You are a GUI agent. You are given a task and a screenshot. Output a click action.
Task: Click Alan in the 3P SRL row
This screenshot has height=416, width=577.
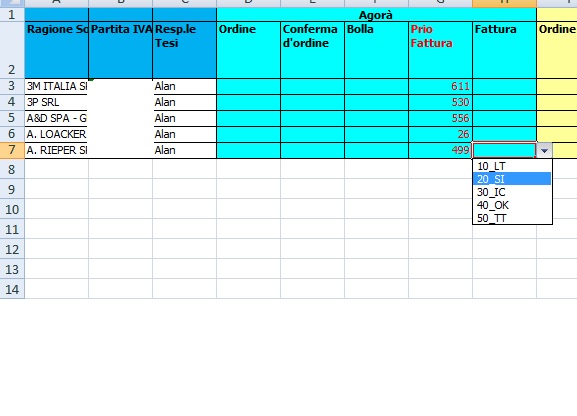(184, 102)
